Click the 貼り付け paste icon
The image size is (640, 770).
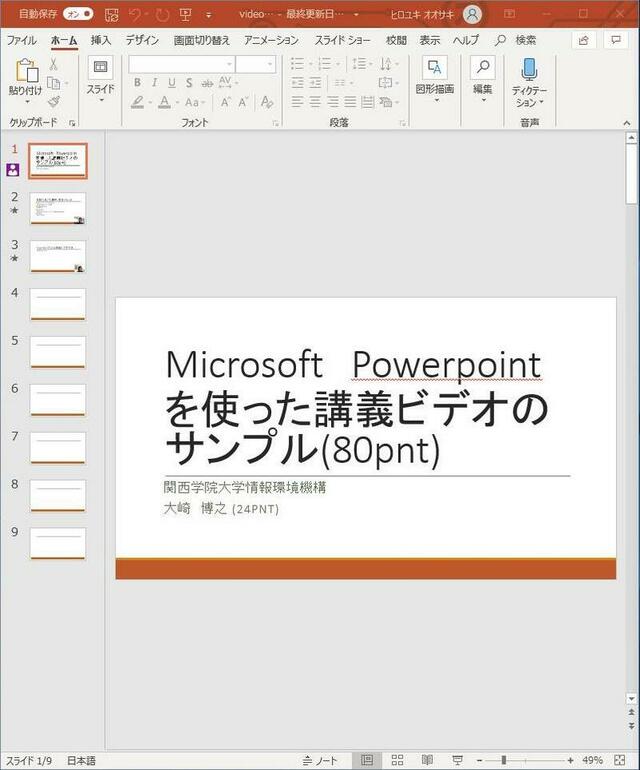click(27, 70)
